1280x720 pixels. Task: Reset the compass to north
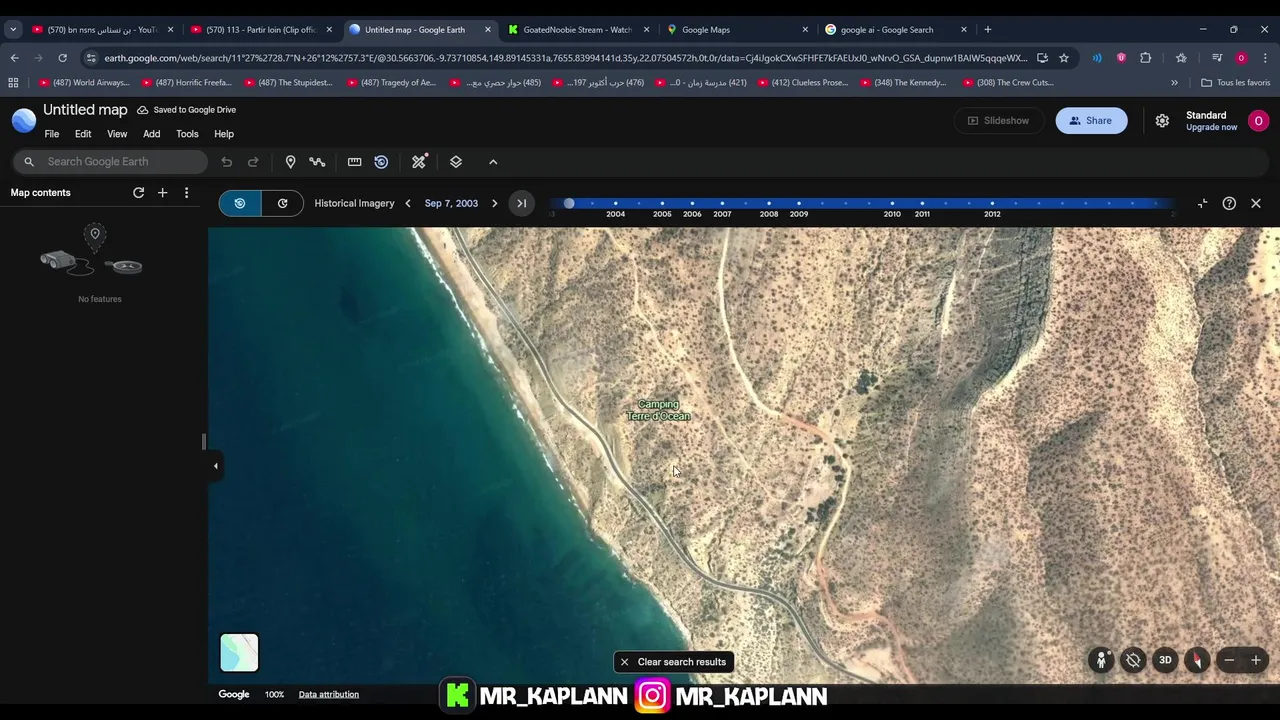click(x=1197, y=661)
